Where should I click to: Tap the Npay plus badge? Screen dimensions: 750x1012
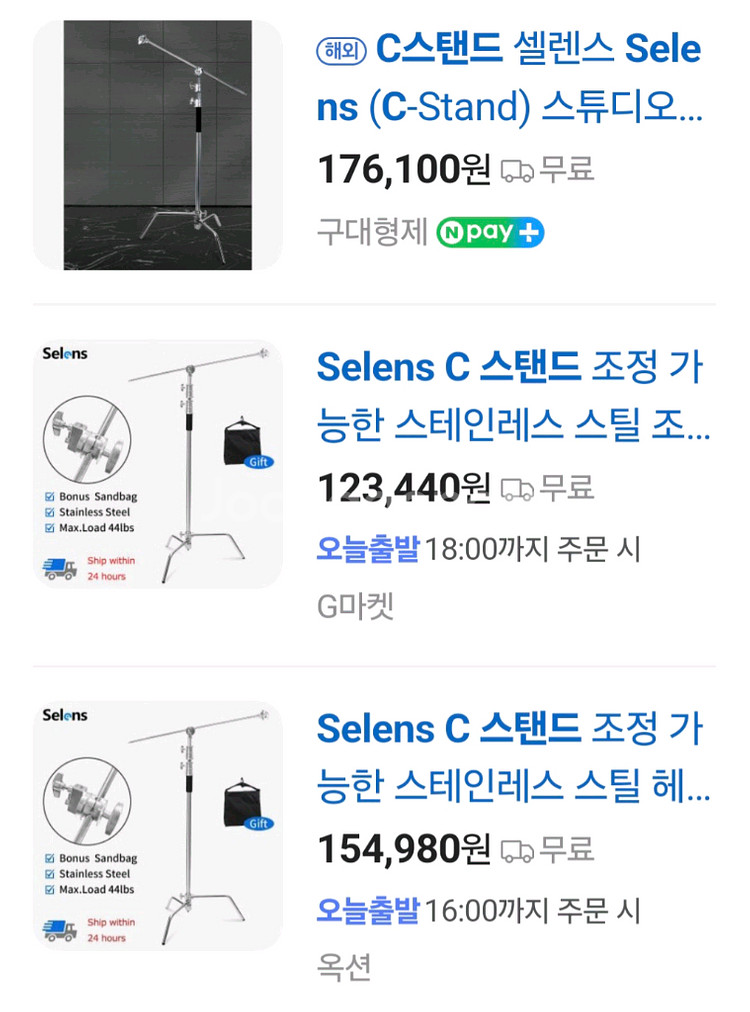click(x=490, y=232)
